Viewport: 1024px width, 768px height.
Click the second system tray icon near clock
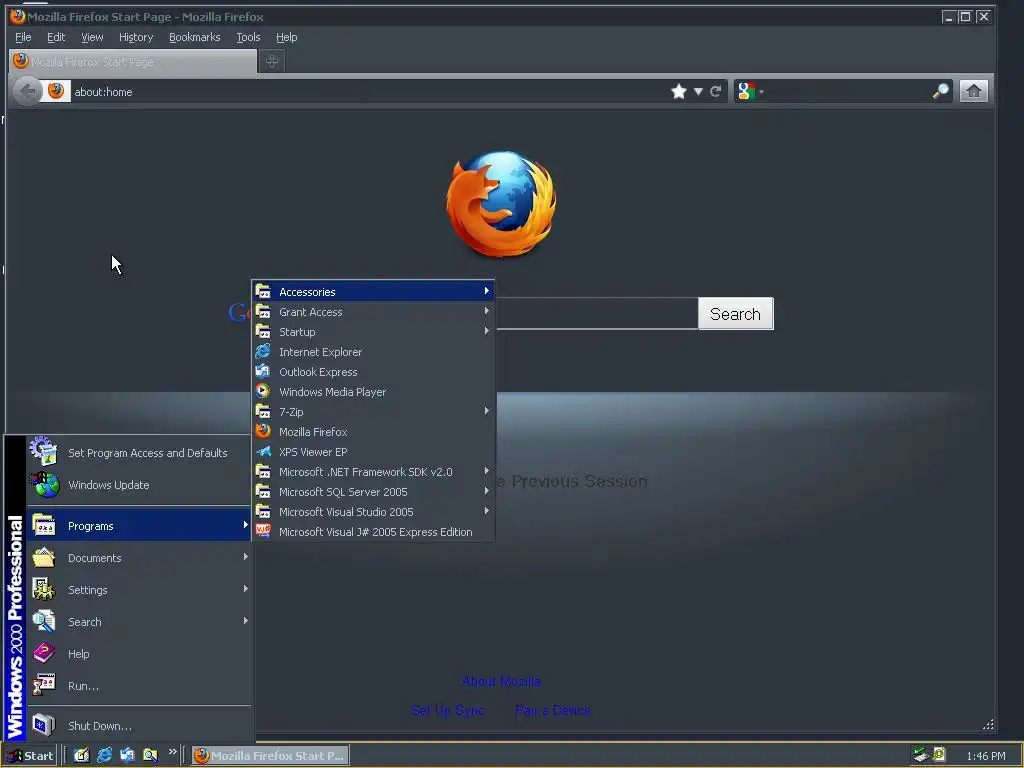coord(939,755)
